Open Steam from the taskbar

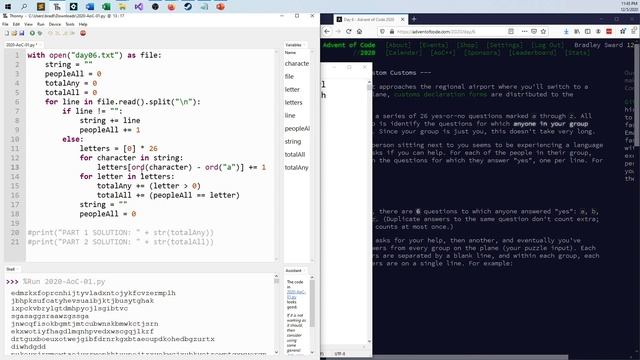point(188,7)
